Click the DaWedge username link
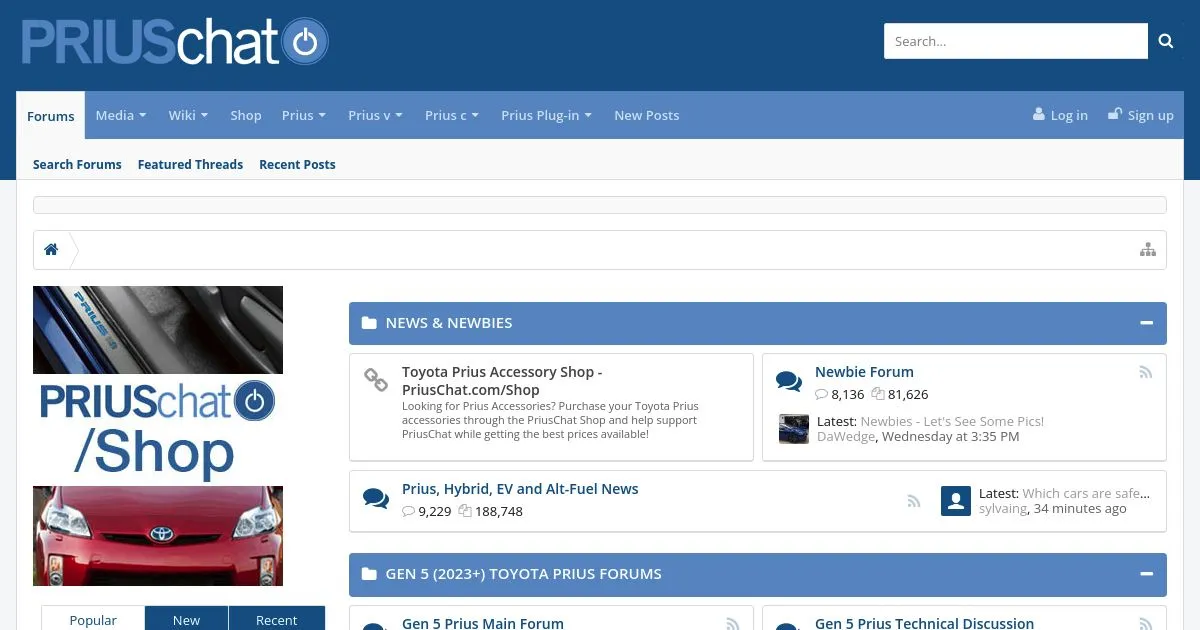 click(x=846, y=436)
